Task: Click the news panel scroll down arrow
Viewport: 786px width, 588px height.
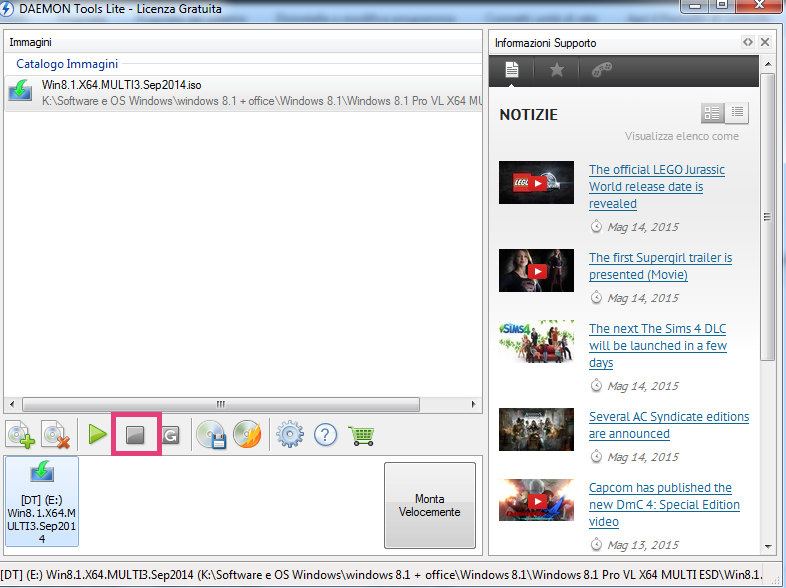Action: (x=767, y=547)
